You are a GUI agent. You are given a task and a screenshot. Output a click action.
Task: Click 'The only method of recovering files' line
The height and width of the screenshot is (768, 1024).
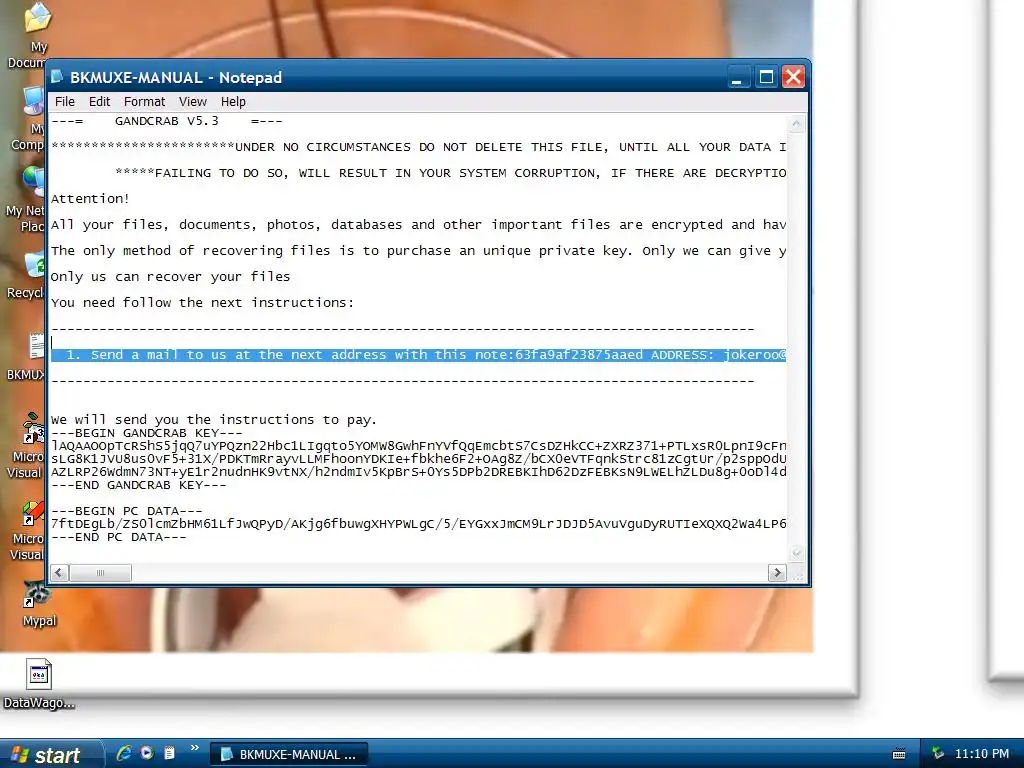(419, 251)
